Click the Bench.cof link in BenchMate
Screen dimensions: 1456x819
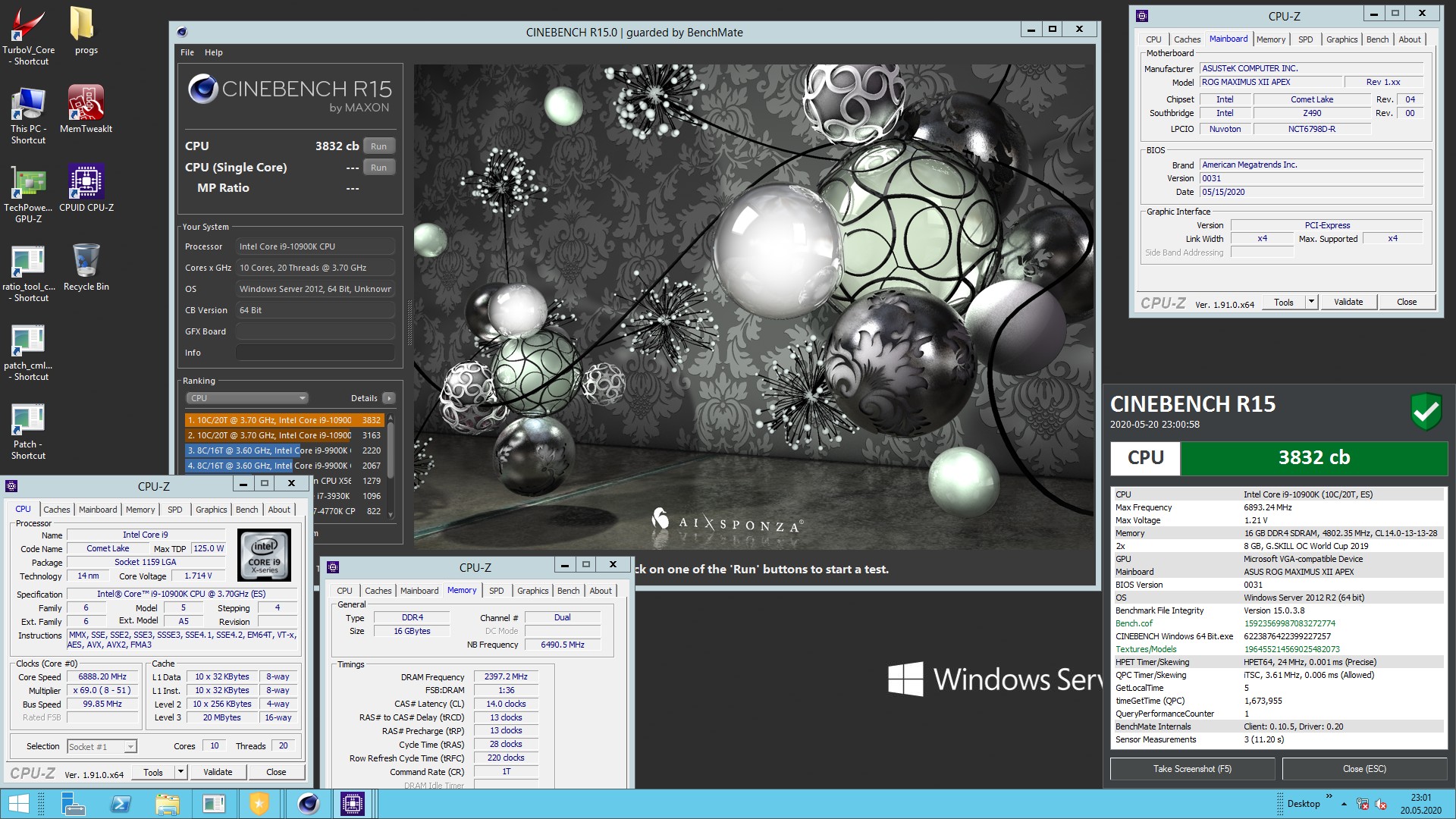(1134, 623)
